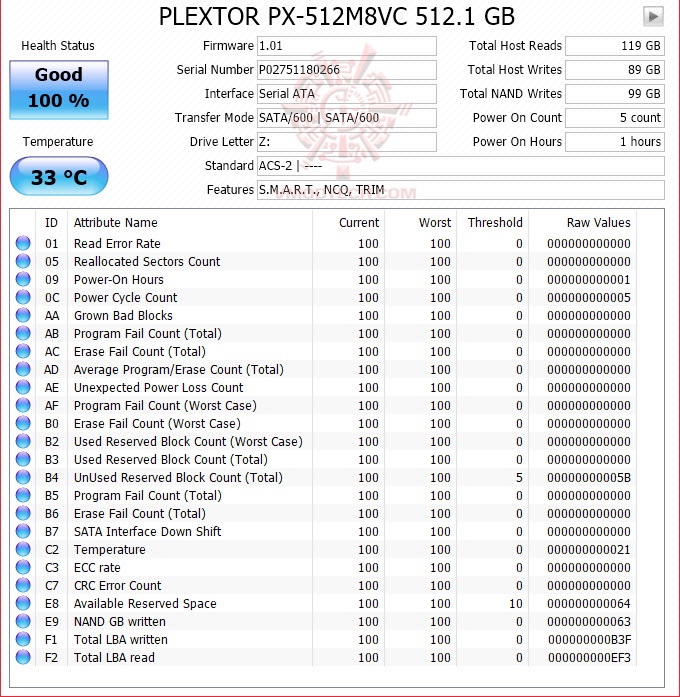680x697 pixels.
Task: Click status icon for Reallocated Sectors Count
Action: (x=23, y=261)
